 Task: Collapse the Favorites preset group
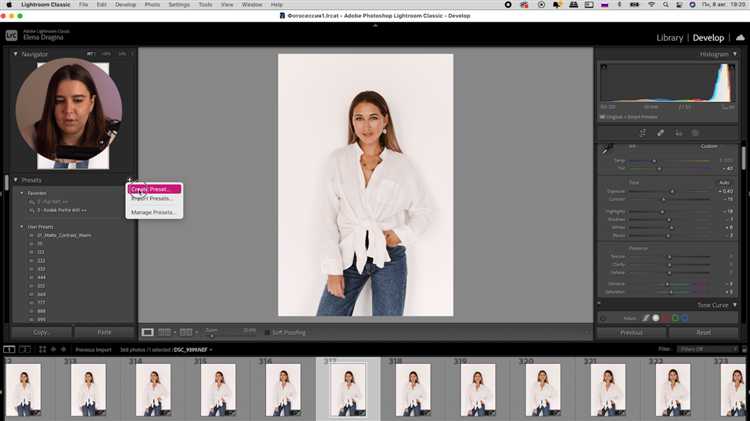(22, 193)
